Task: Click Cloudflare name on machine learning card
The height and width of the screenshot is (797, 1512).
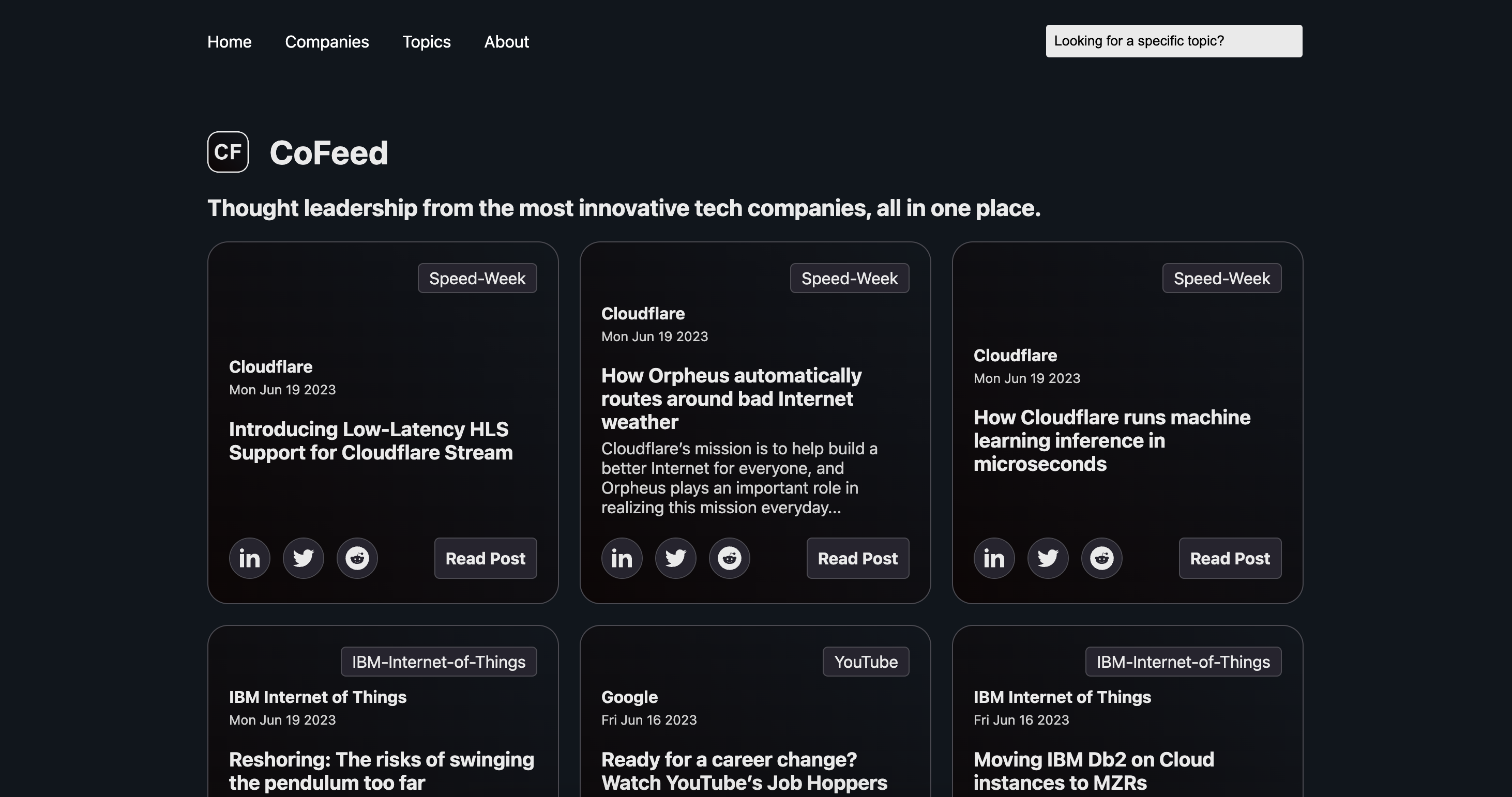Action: point(1015,355)
